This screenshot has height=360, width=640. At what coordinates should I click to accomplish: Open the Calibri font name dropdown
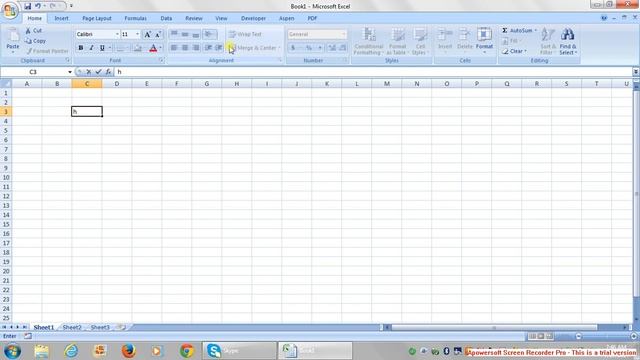point(117,34)
